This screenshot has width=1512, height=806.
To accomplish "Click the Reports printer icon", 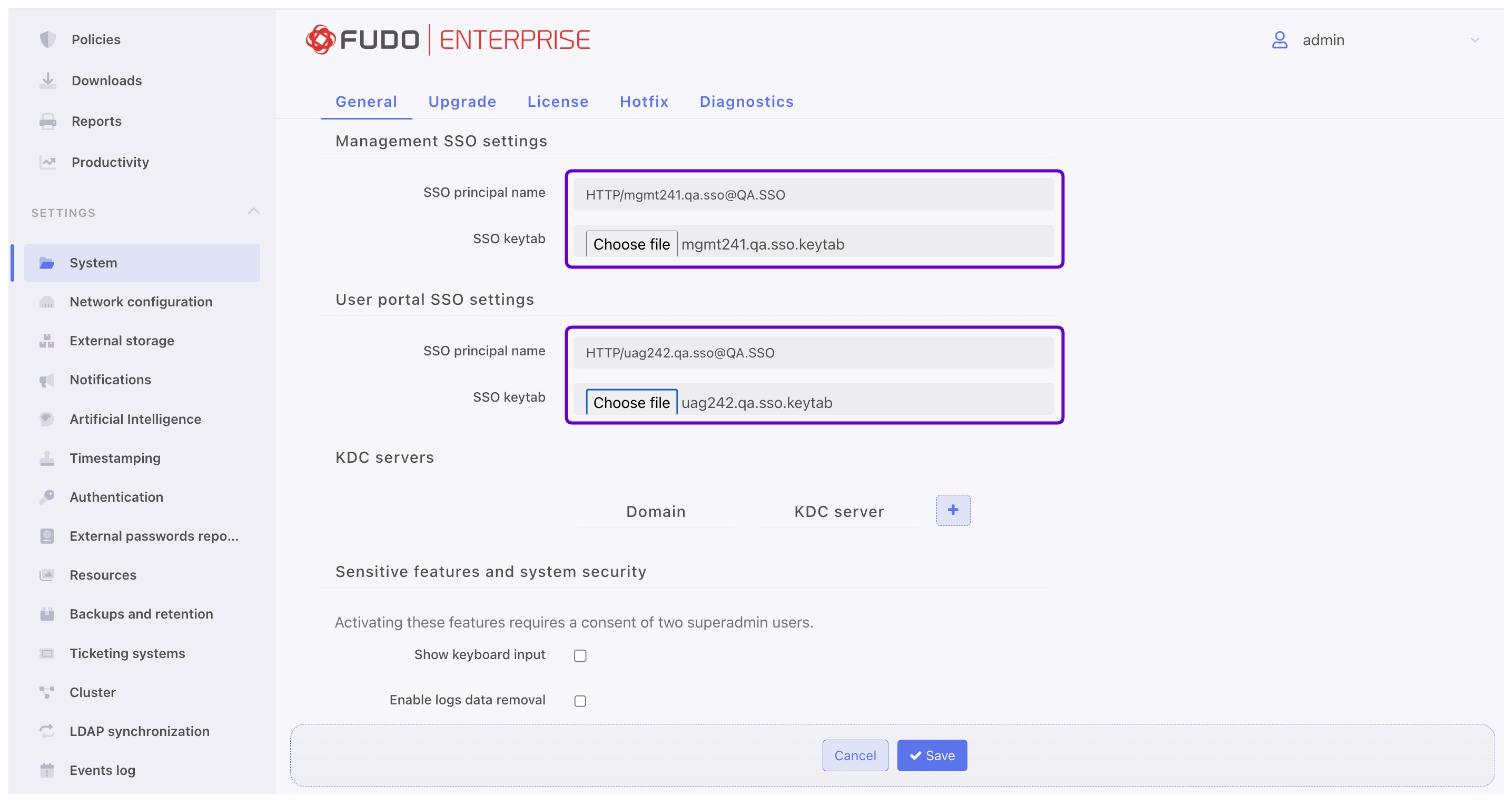I will tap(47, 122).
